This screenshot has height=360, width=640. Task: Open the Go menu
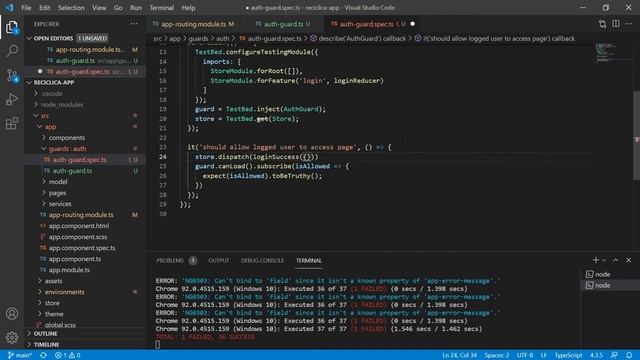118,8
